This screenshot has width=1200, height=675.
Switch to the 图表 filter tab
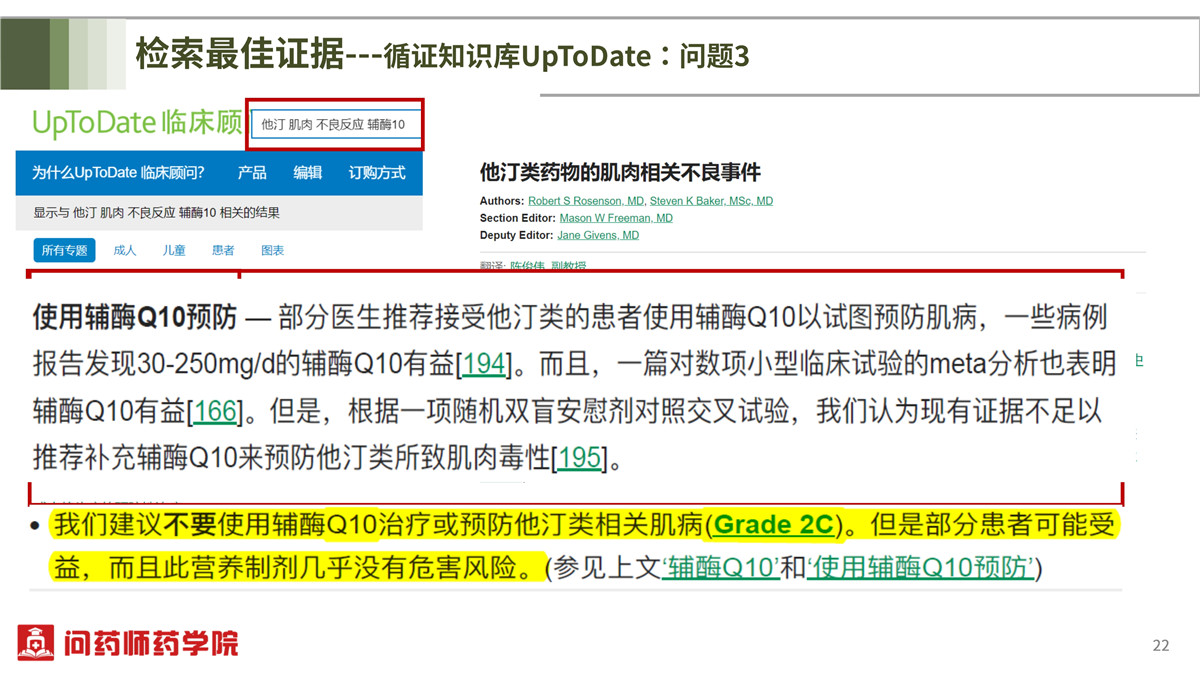pyautogui.click(x=272, y=250)
